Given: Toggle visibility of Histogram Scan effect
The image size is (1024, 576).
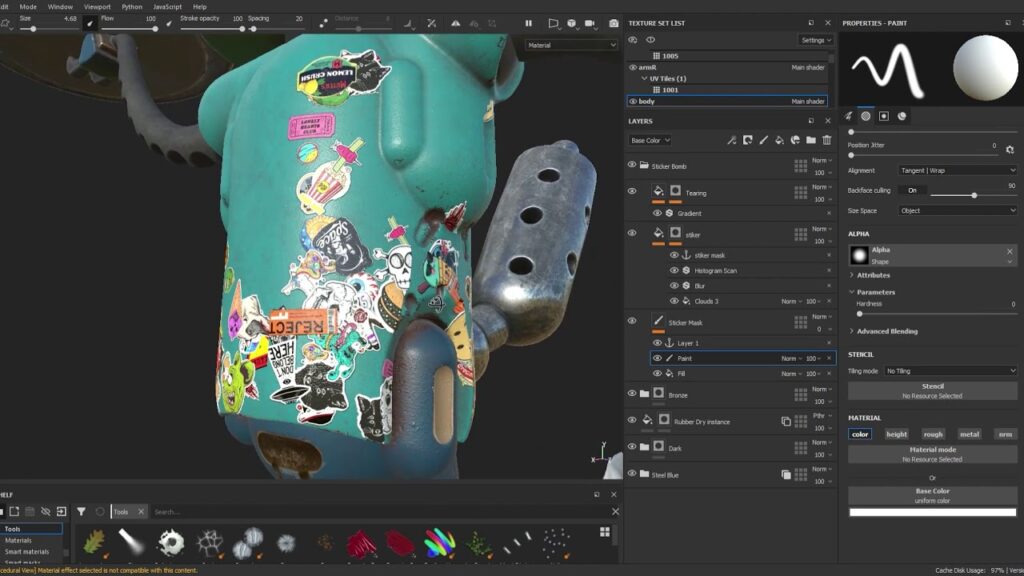Looking at the screenshot, I should coord(674,270).
